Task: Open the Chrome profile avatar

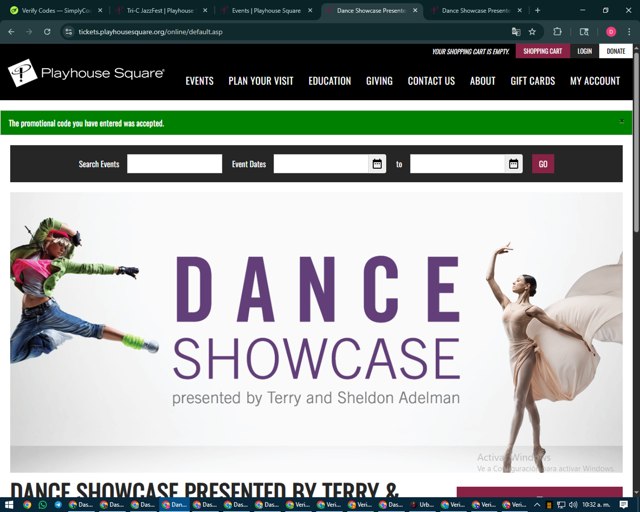Action: pyautogui.click(x=611, y=32)
